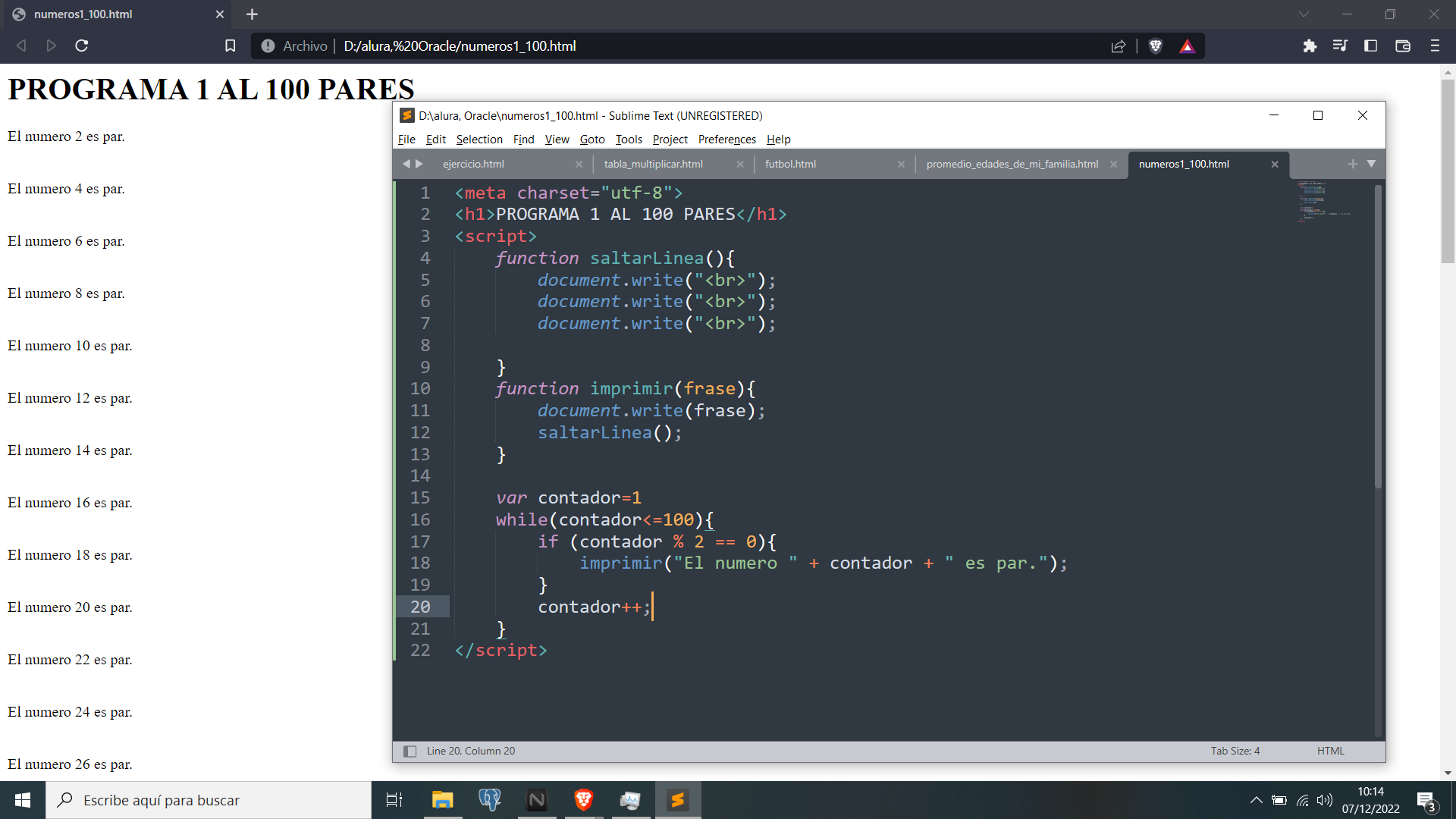
Task: Open the Goto menu in Sublime Text
Action: coord(592,140)
